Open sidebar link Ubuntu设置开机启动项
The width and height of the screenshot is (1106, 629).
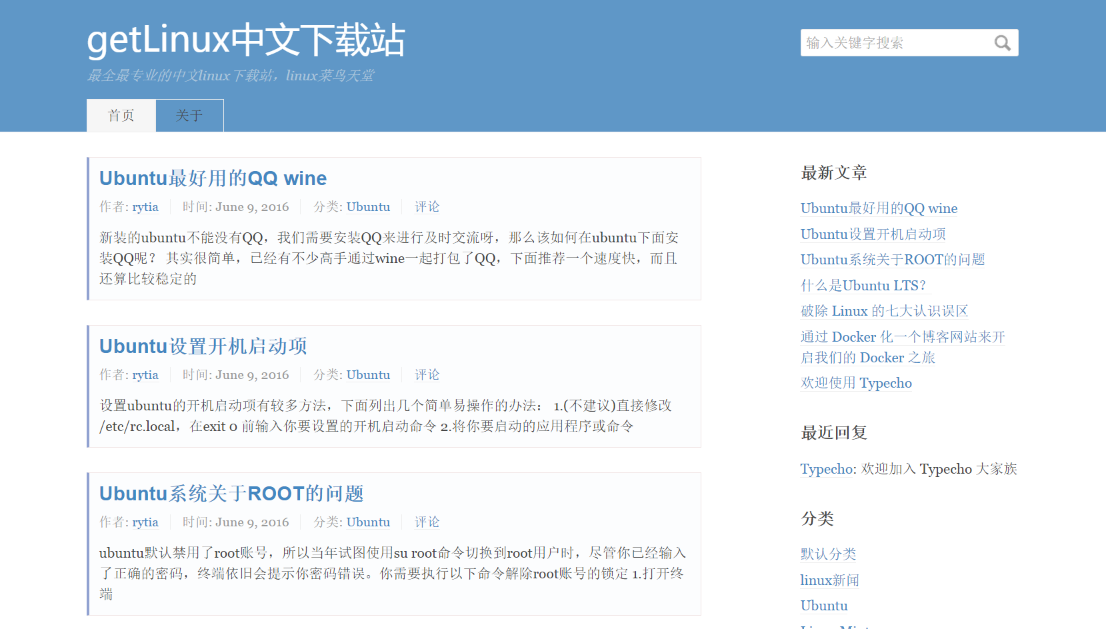point(873,234)
